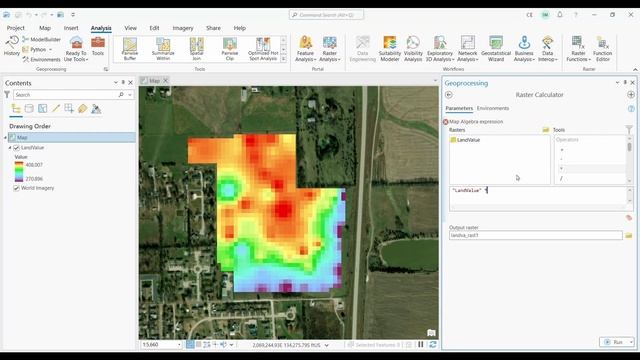This screenshot has height=360, width=640.
Task: Open notifications bell
Action: [560, 15]
